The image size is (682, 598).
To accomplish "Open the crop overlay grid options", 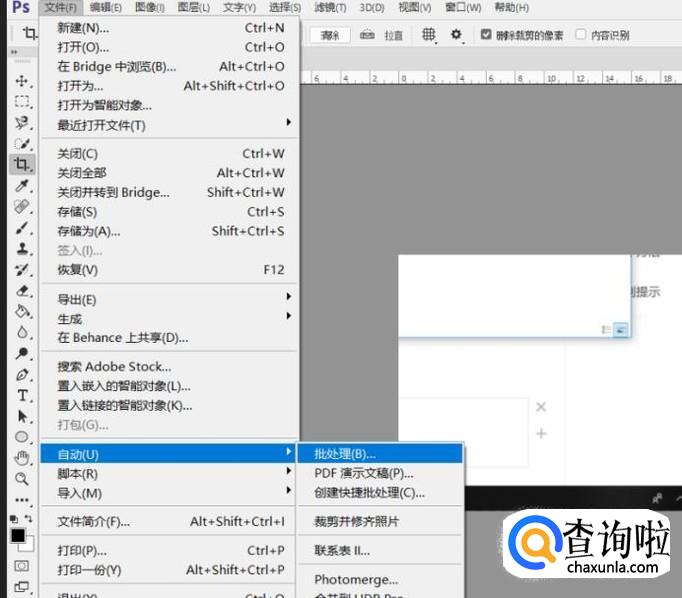I will coord(429,34).
